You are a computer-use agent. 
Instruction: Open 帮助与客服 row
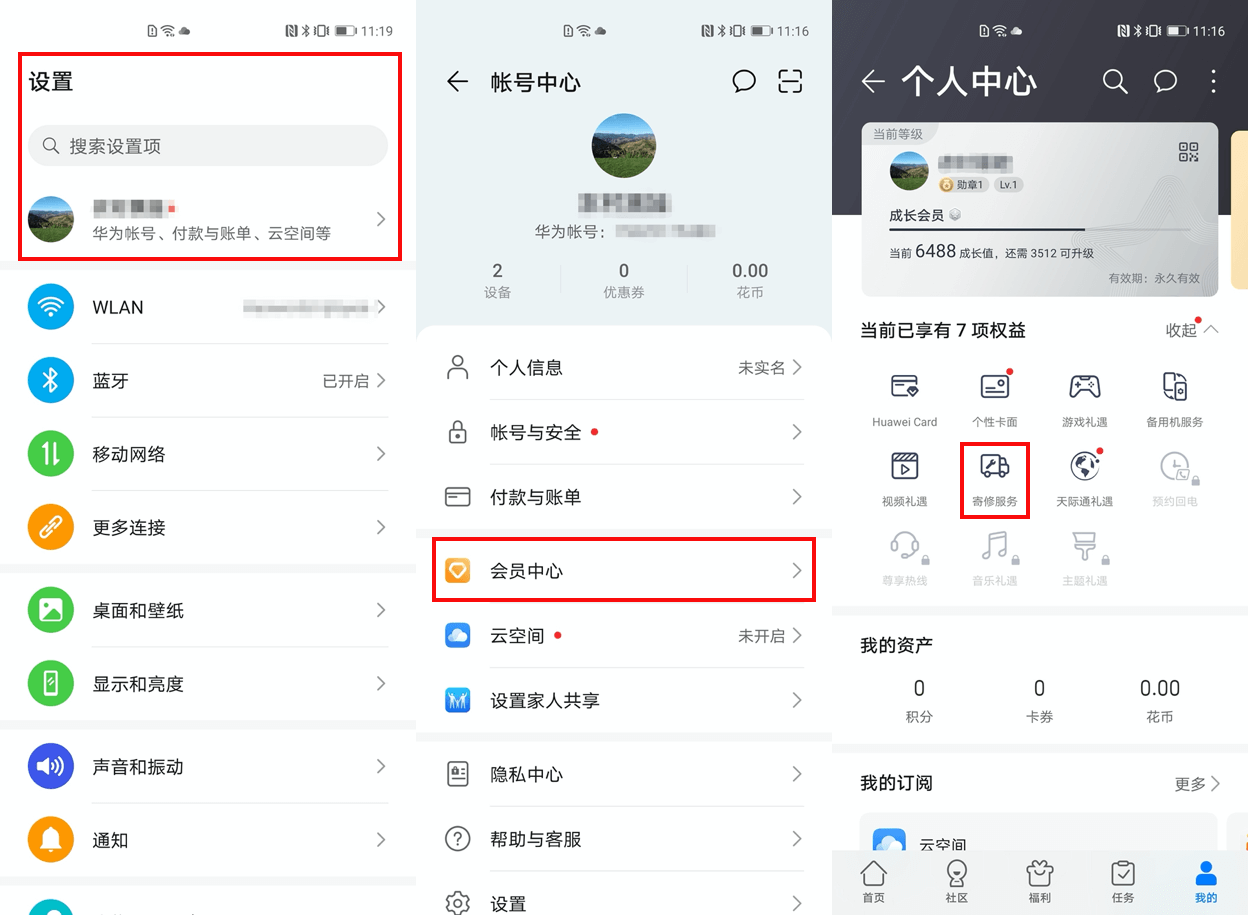point(624,839)
